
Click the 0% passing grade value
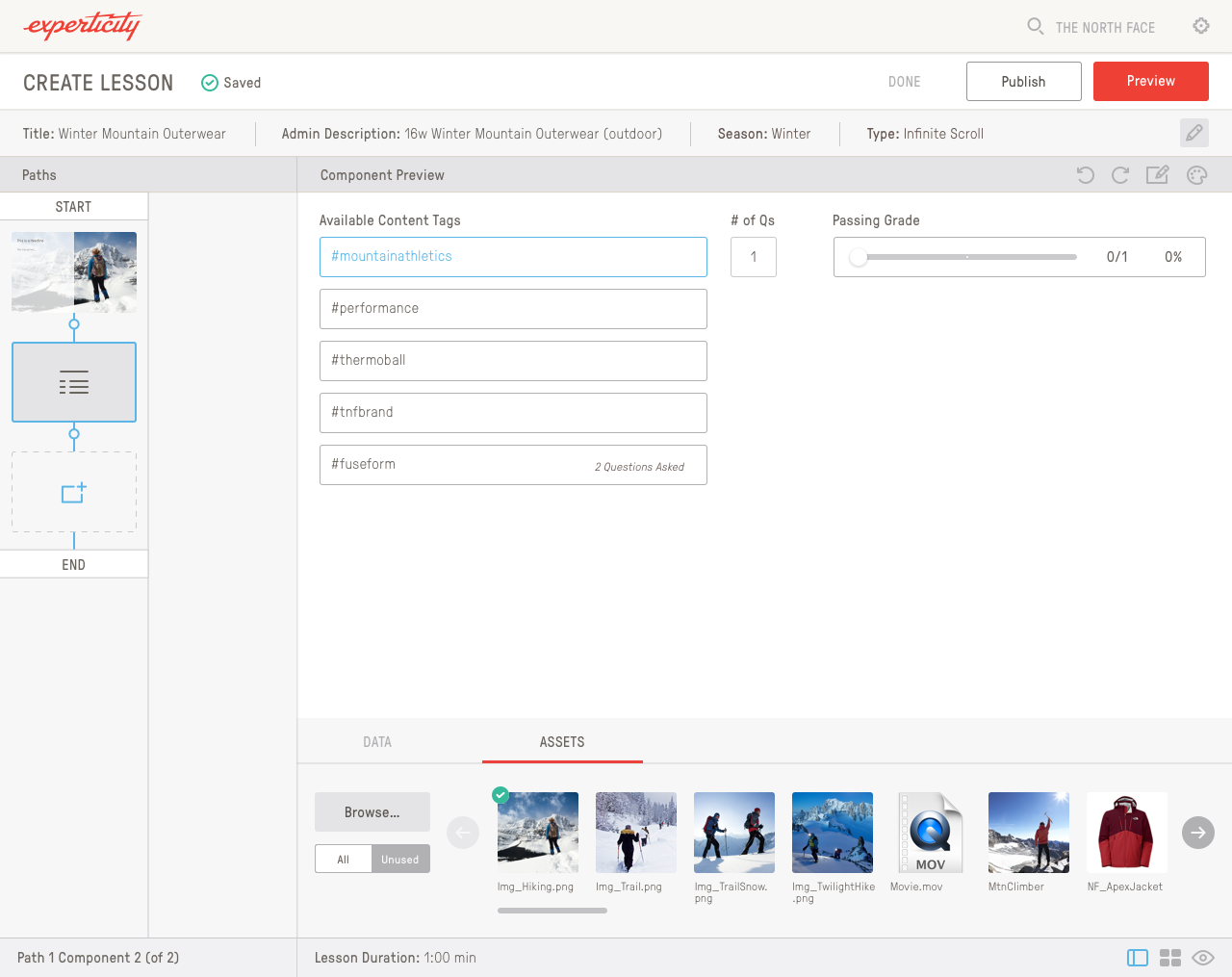tap(1173, 257)
